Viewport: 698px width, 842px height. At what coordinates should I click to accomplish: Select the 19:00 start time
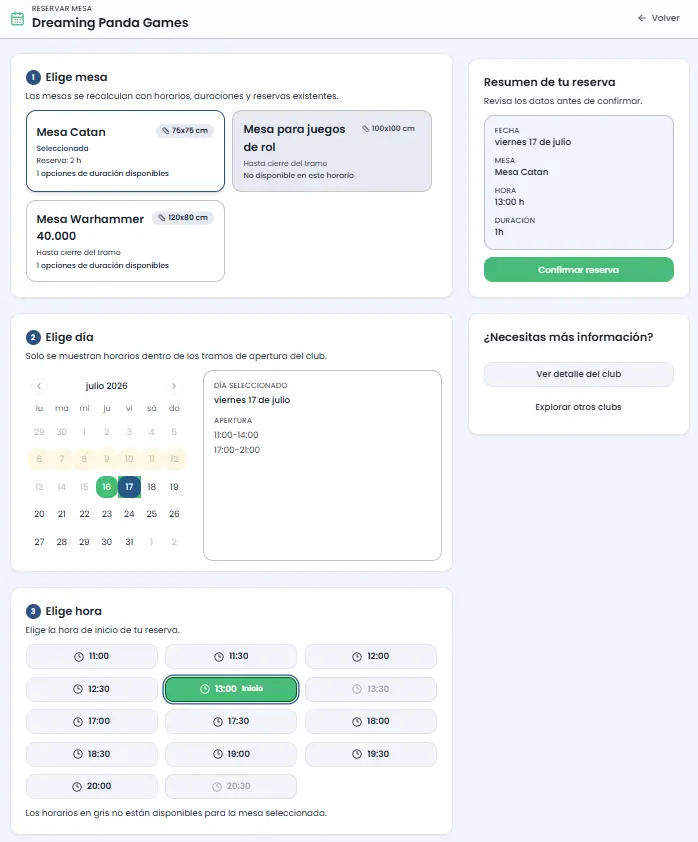point(231,754)
